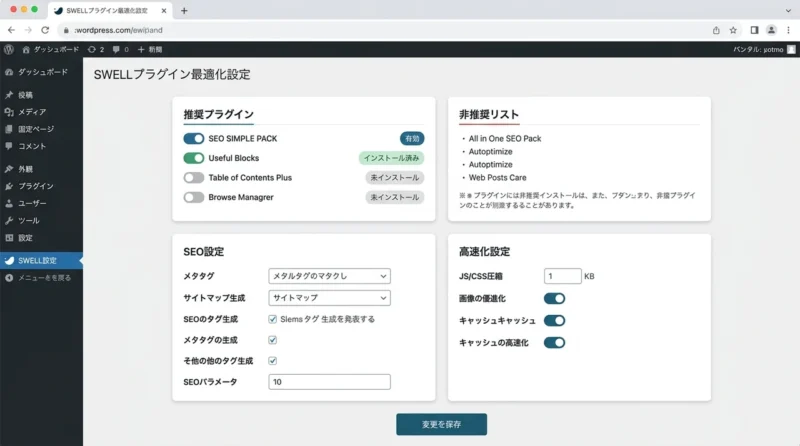Click the WordPress logo in admin bar
The height and width of the screenshot is (446, 800).
point(9,49)
